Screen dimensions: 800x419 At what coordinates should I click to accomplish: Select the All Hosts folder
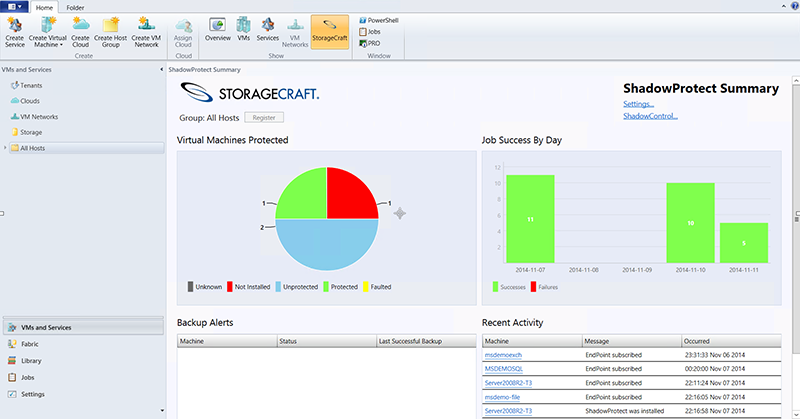(87, 148)
